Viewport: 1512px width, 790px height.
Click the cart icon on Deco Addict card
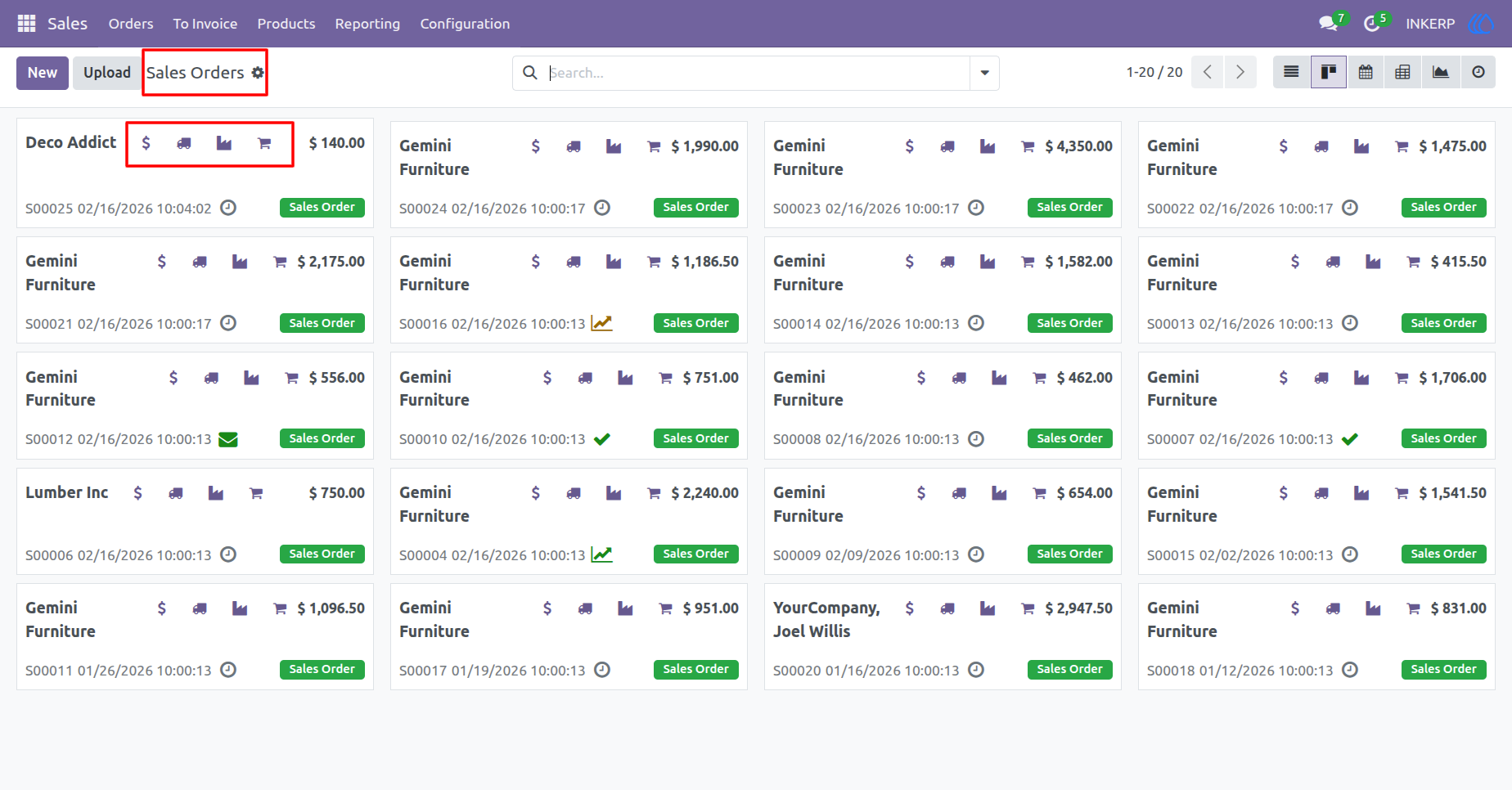click(264, 143)
